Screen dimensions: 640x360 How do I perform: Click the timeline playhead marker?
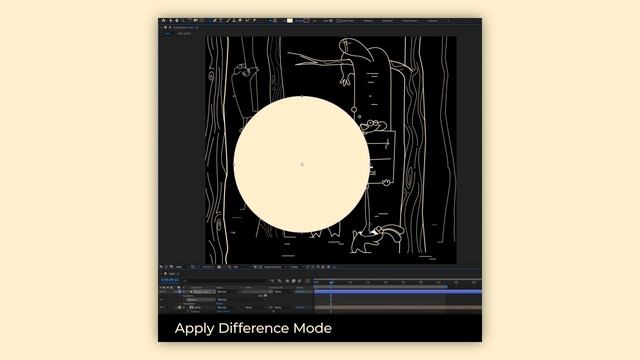point(331,282)
